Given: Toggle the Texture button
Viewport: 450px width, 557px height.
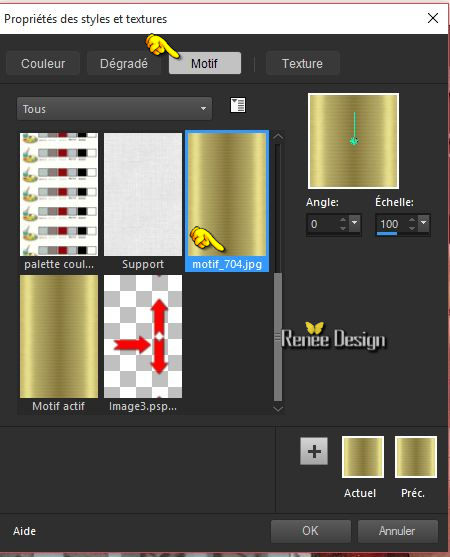Looking at the screenshot, I should [303, 64].
